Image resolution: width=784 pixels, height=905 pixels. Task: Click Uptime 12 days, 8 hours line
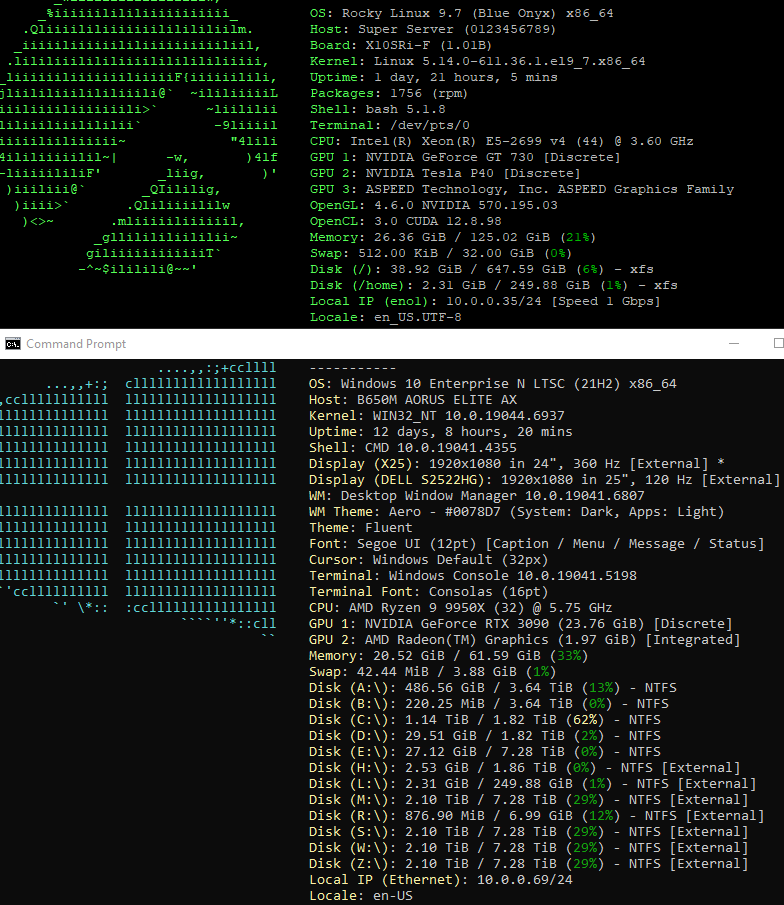coord(440,432)
